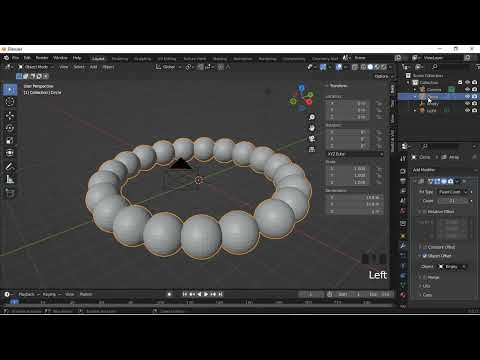
Task: Open the Object Data properties tab icon
Action: point(403,286)
